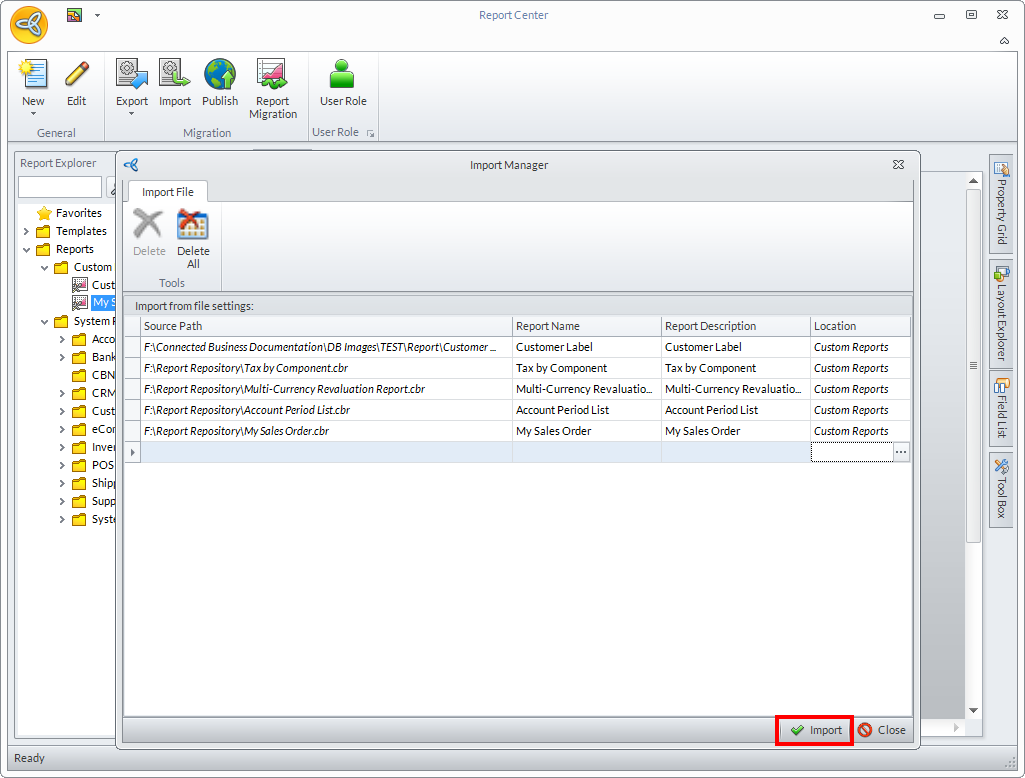This screenshot has width=1025, height=778.
Task: Expand the Templates folder node
Action: (26, 231)
